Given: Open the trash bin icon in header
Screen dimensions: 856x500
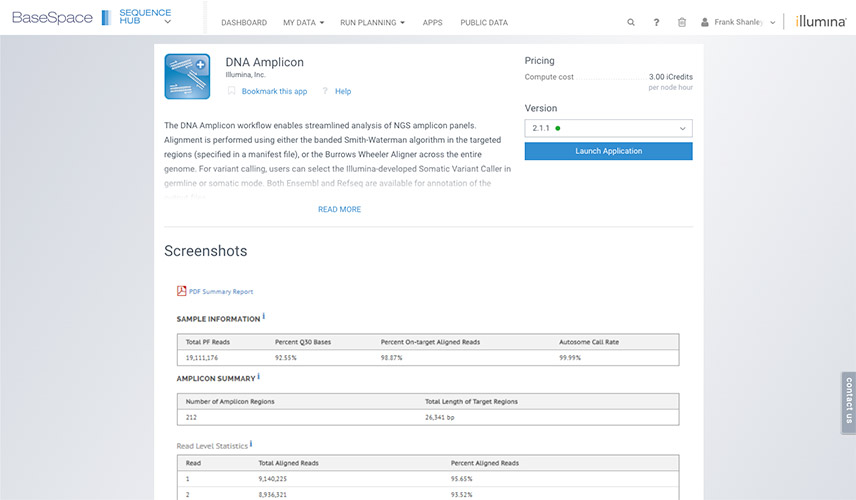Looking at the screenshot, I should (682, 22).
